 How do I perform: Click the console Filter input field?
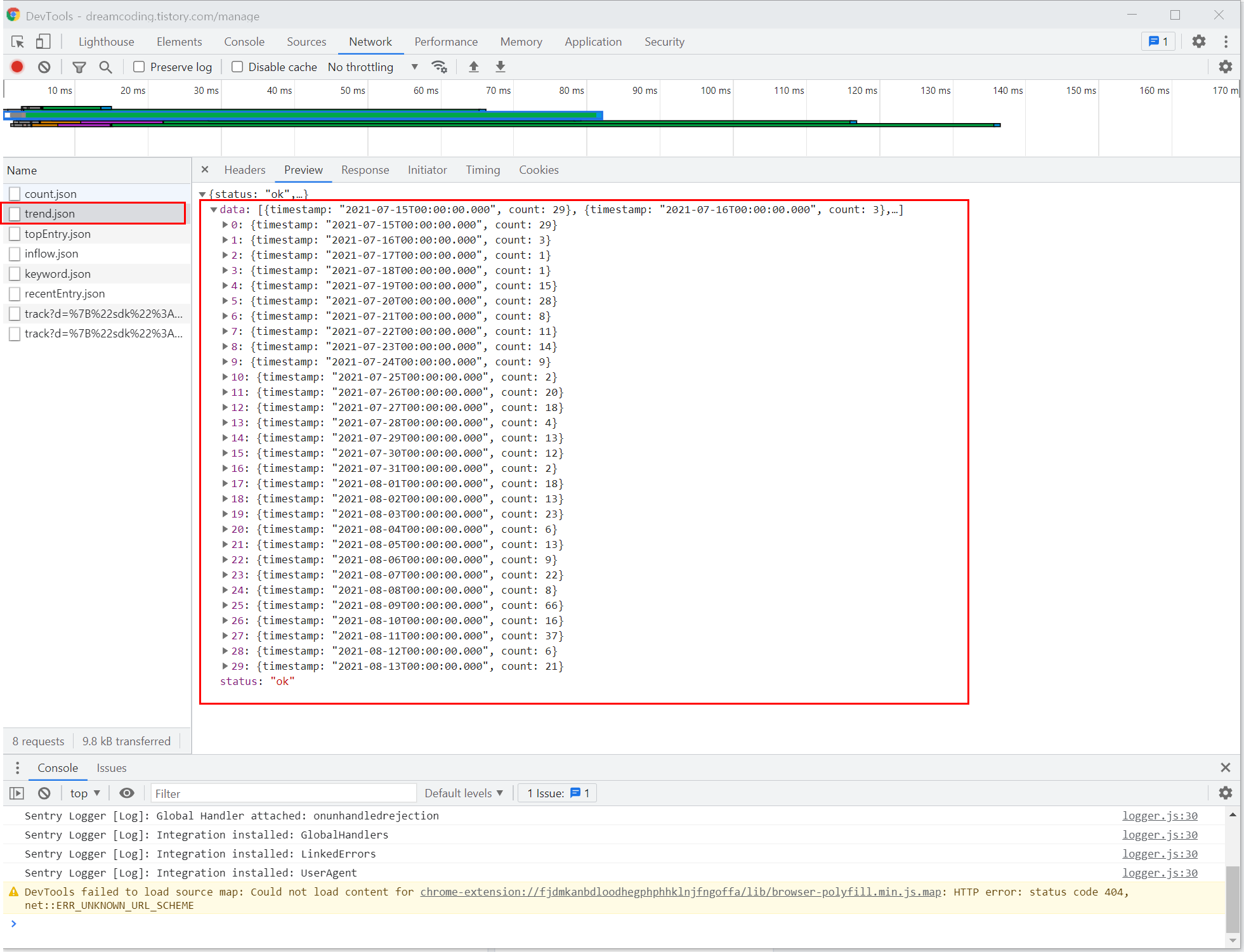point(283,793)
